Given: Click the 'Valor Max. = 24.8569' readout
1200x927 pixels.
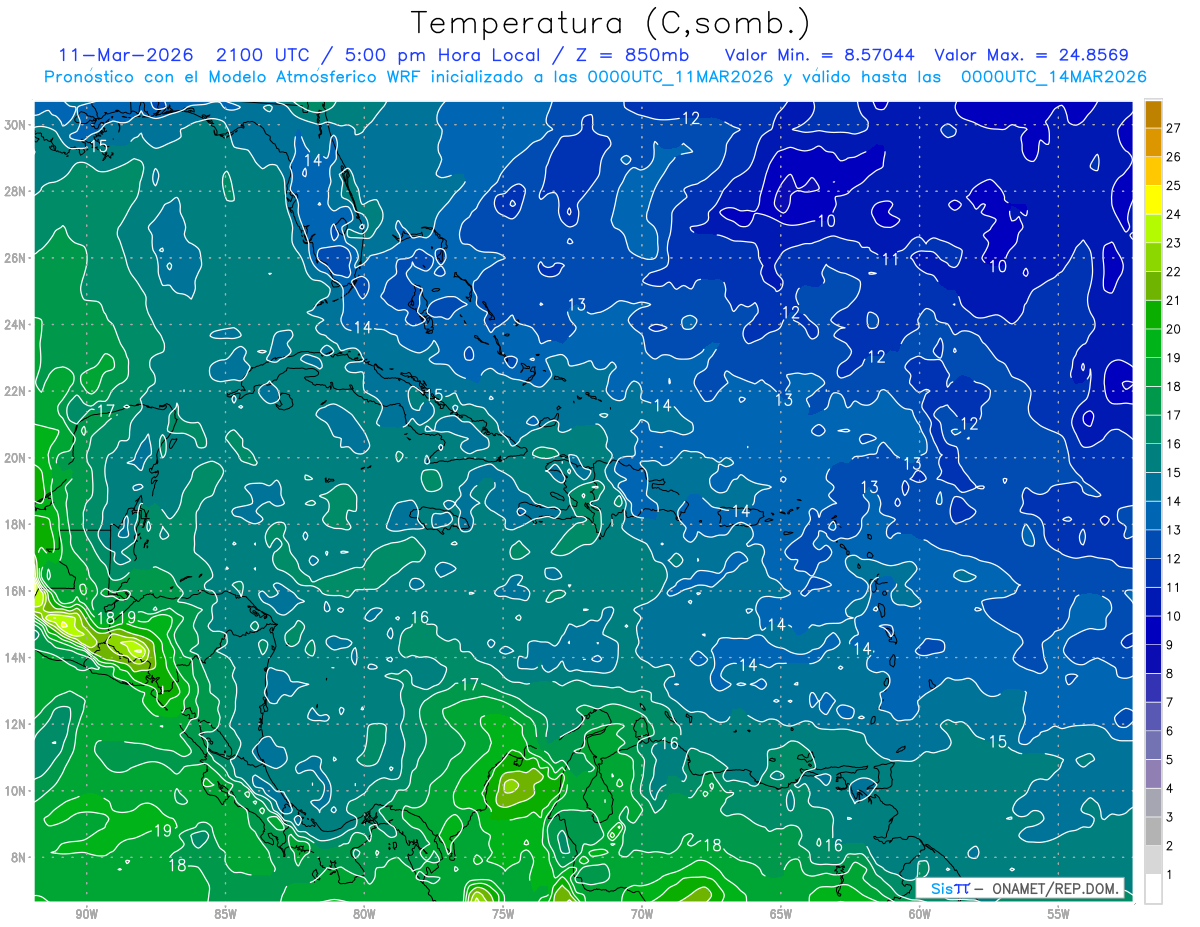Looking at the screenshot, I should (x=1032, y=55).
